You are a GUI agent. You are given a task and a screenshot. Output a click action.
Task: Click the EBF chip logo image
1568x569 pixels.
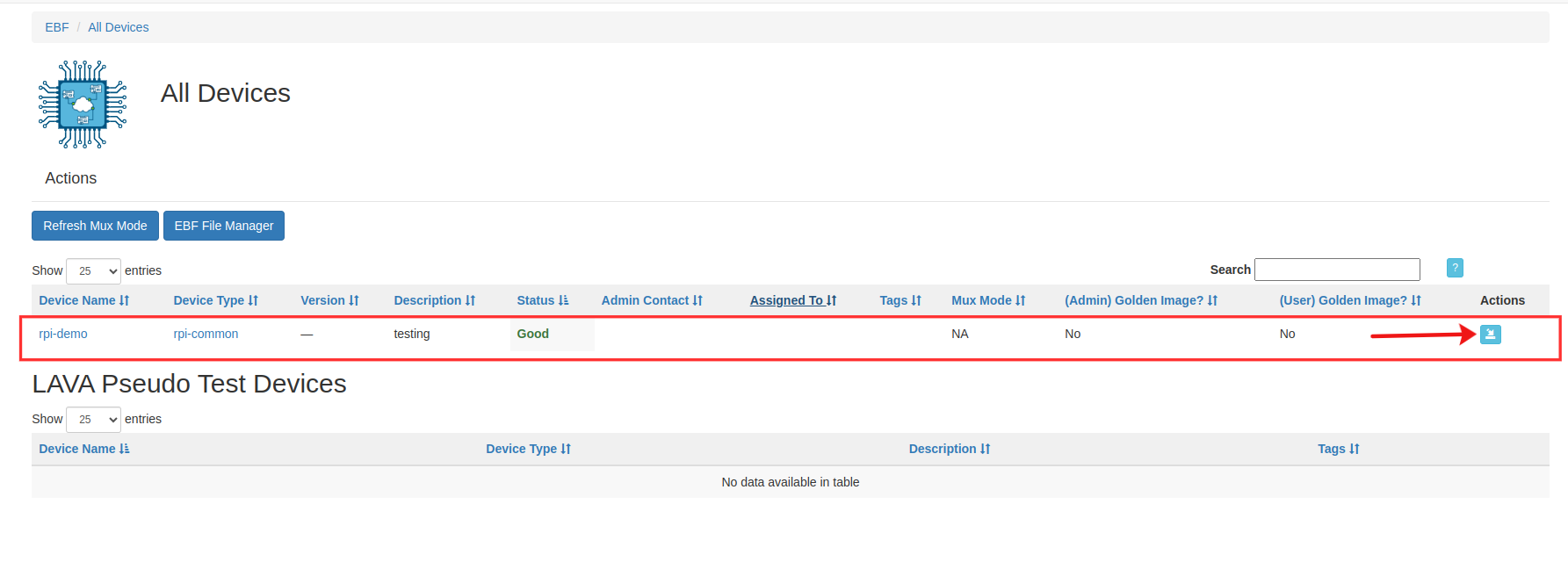[x=83, y=104]
